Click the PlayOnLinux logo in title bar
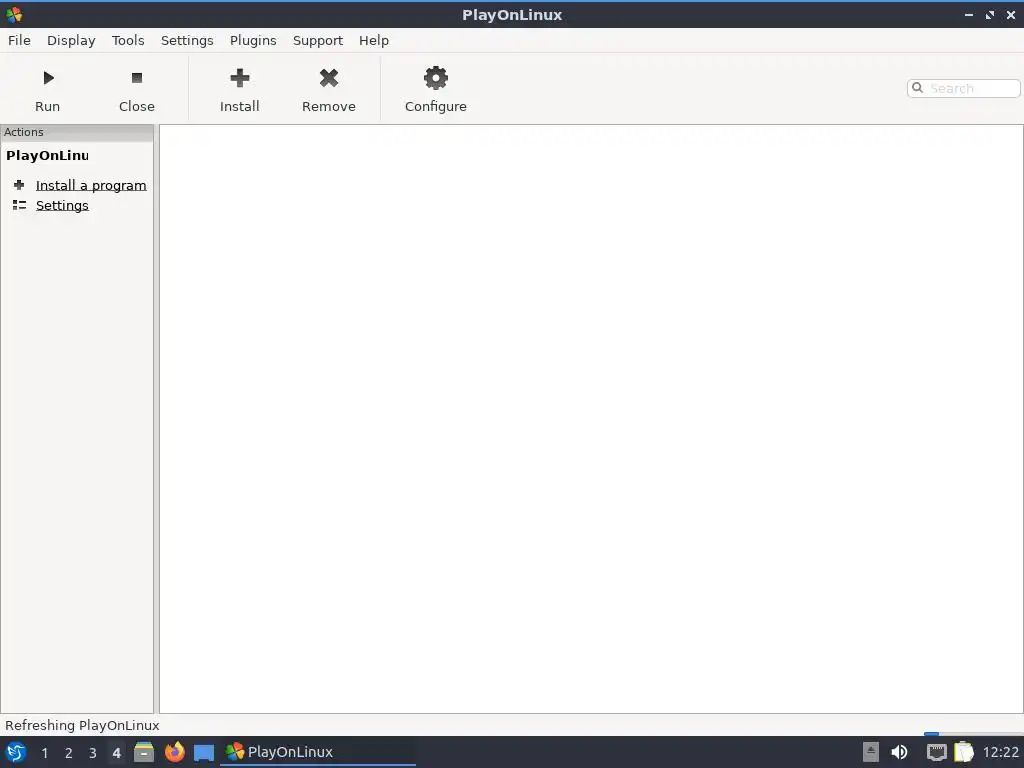 (x=14, y=14)
